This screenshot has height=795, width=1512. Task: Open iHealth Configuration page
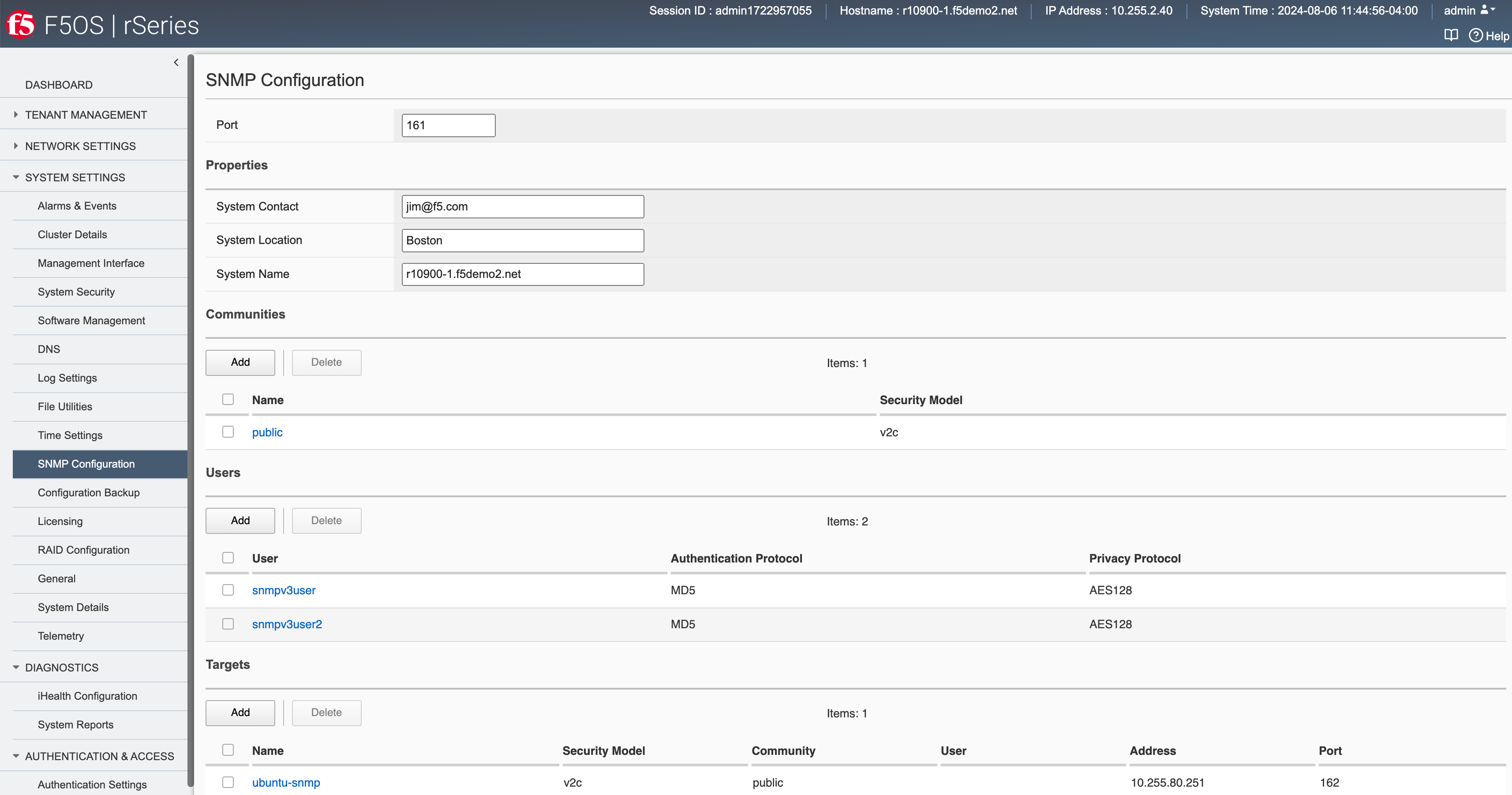(x=87, y=696)
